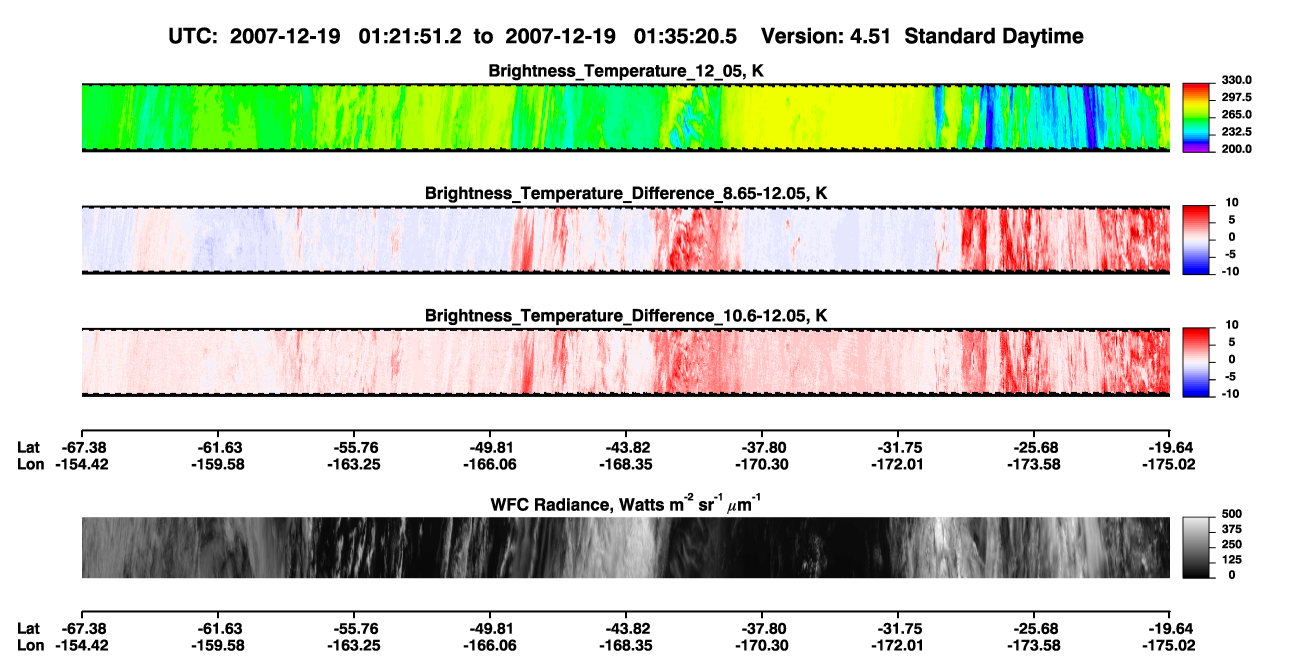1300x667 pixels.
Task: Click longitude -166.06 on the axis under the 10.6-12.05 panel
Action: pos(490,464)
